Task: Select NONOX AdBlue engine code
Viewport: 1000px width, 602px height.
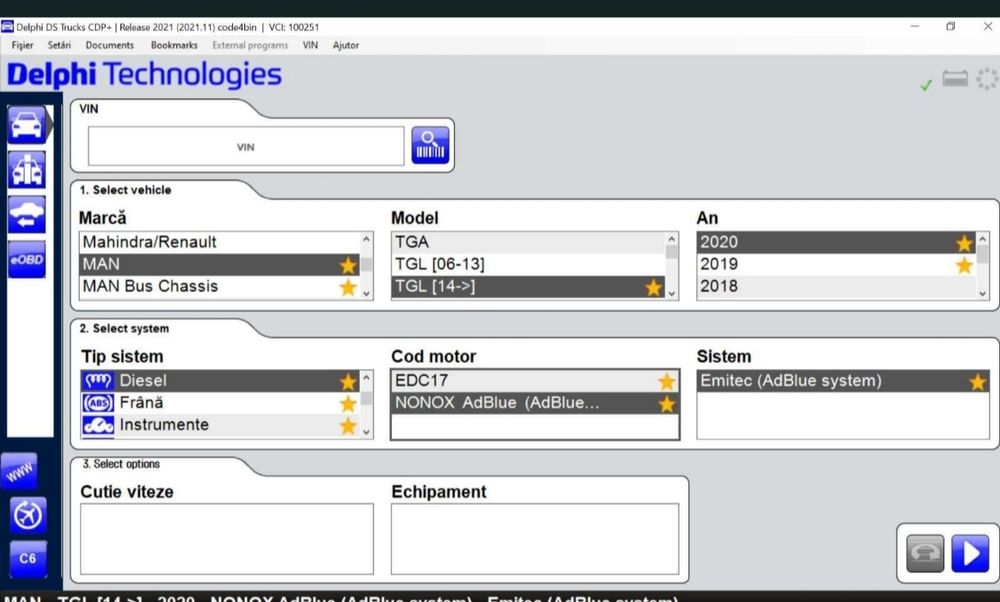Action: point(535,403)
